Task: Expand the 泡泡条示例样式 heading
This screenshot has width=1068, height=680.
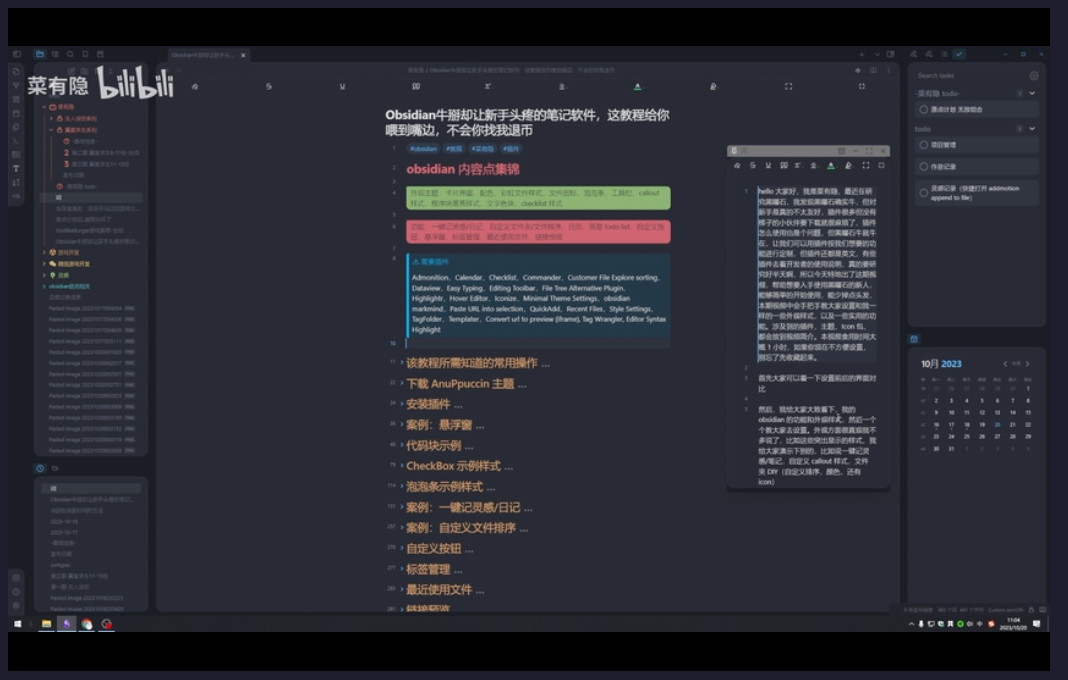Action: [402, 486]
